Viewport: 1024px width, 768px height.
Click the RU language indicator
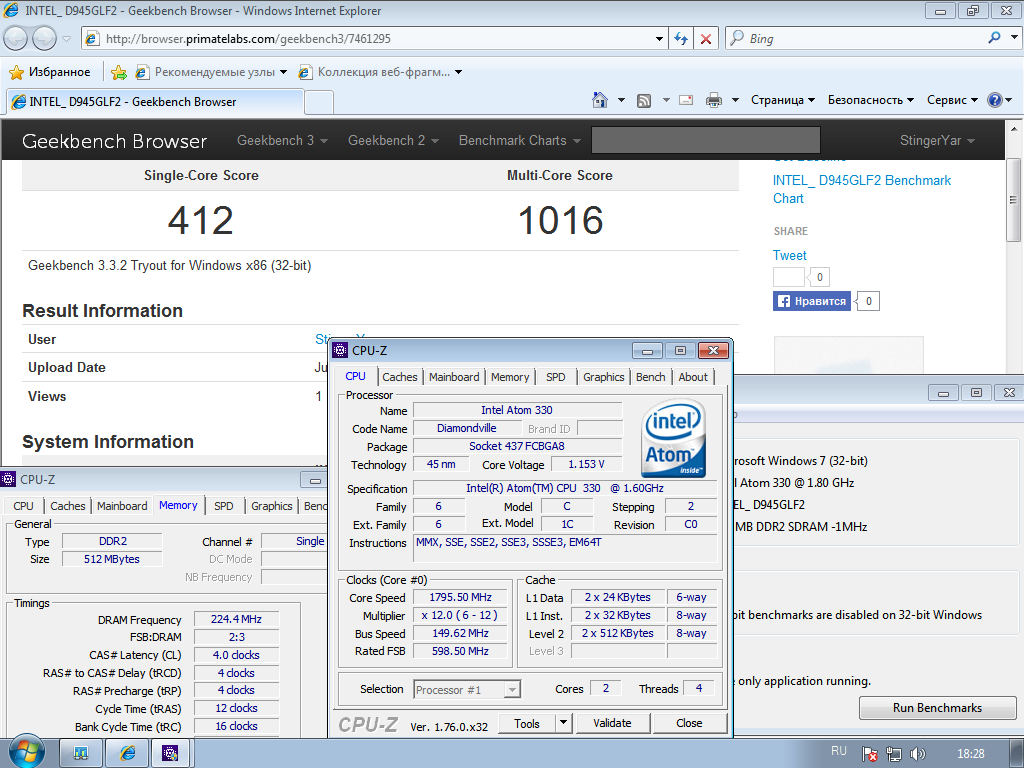[x=839, y=752]
